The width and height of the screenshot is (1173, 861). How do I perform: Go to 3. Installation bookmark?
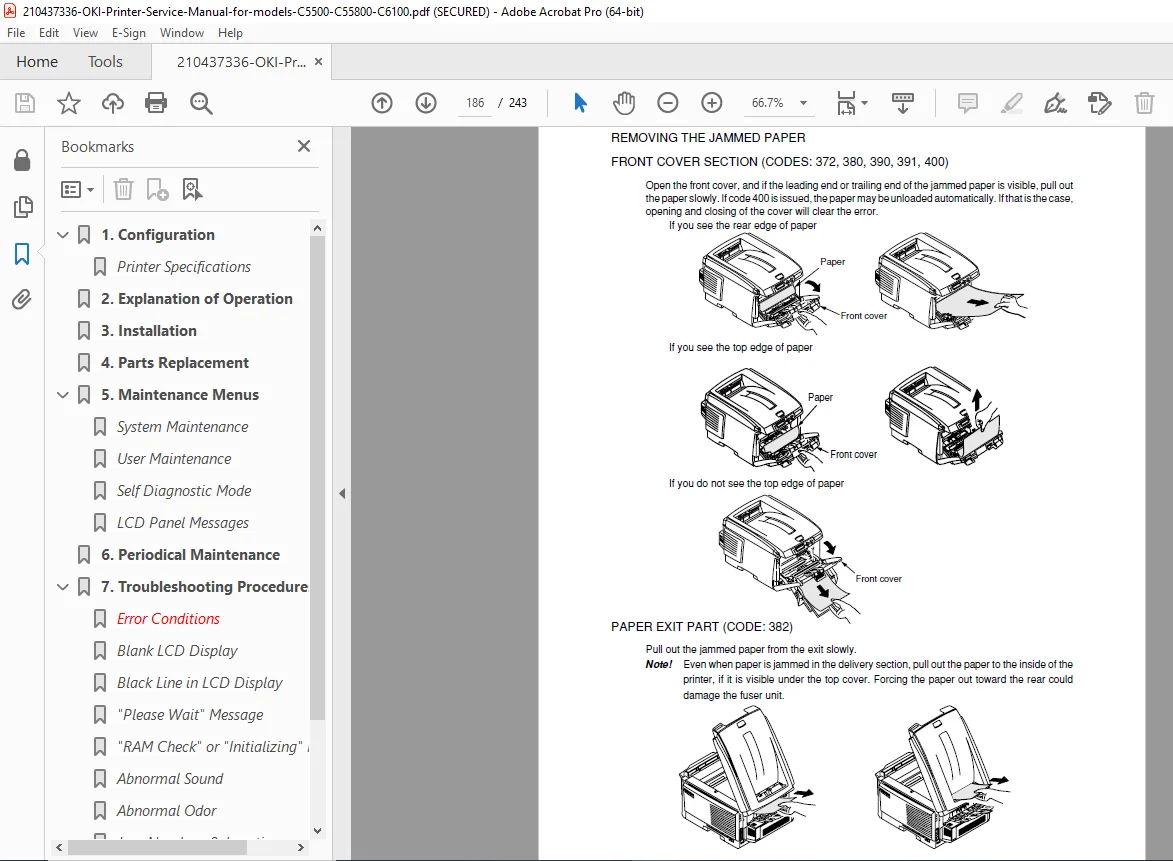coord(149,331)
